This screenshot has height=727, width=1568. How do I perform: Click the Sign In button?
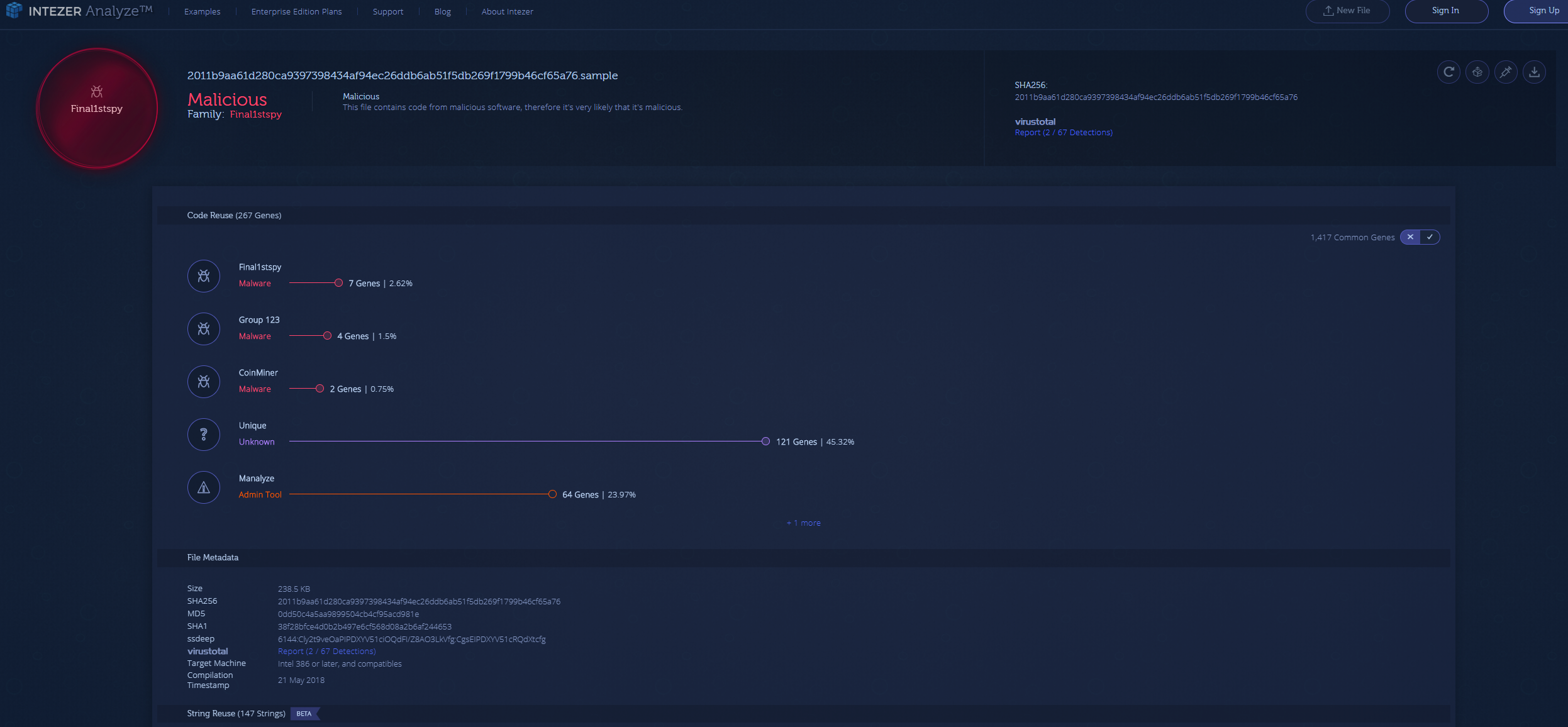tap(1445, 11)
